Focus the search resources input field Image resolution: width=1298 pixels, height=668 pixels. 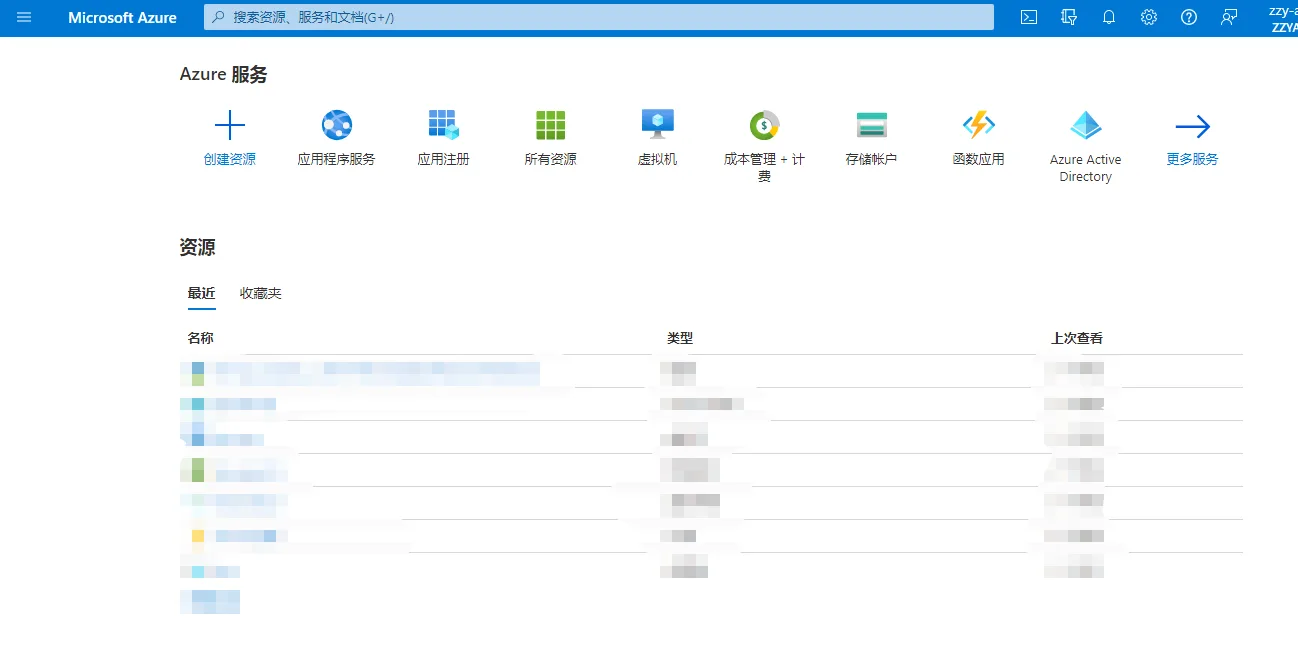click(x=599, y=17)
